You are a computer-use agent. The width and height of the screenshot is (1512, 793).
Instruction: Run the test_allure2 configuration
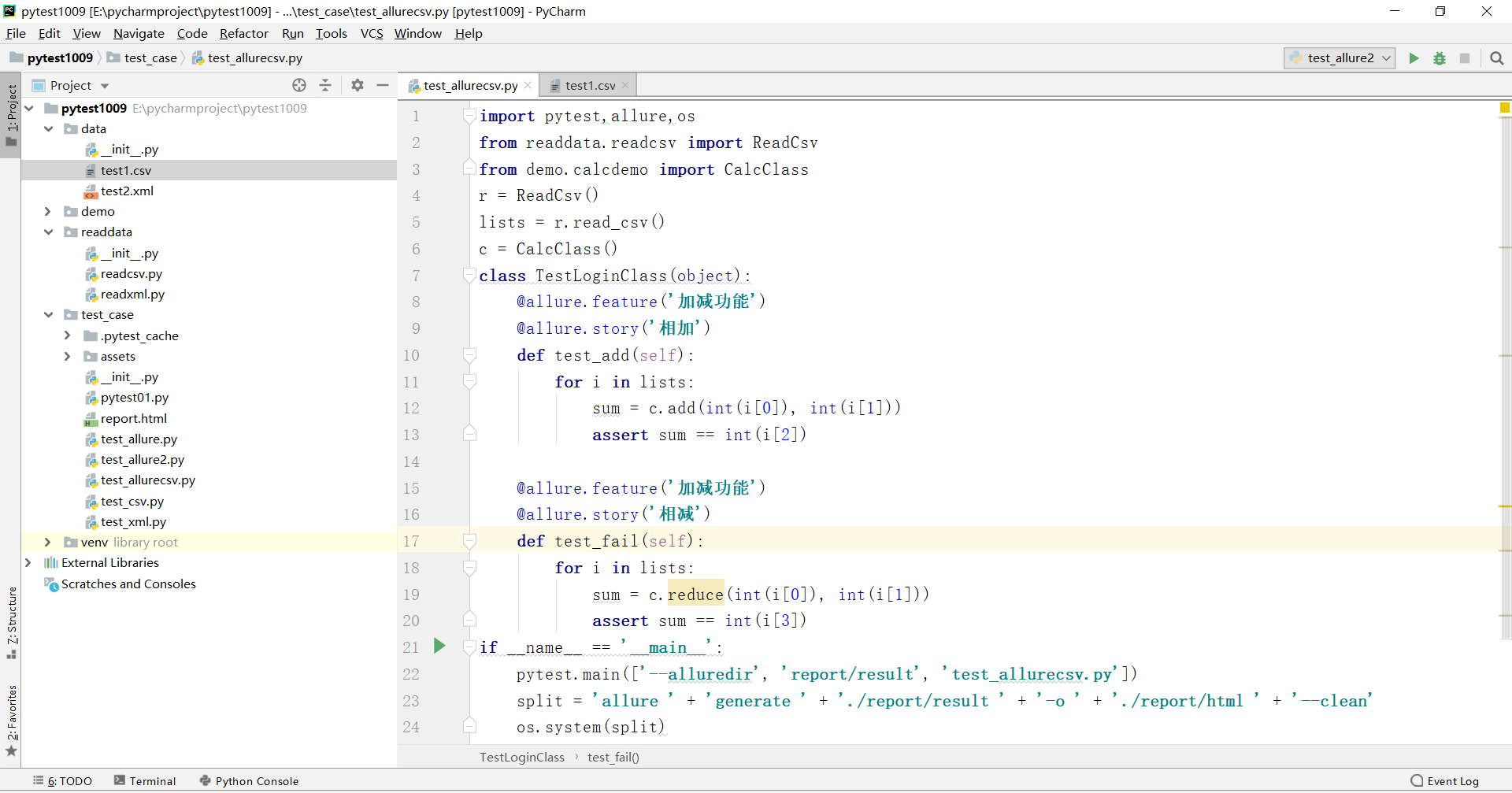click(x=1414, y=58)
